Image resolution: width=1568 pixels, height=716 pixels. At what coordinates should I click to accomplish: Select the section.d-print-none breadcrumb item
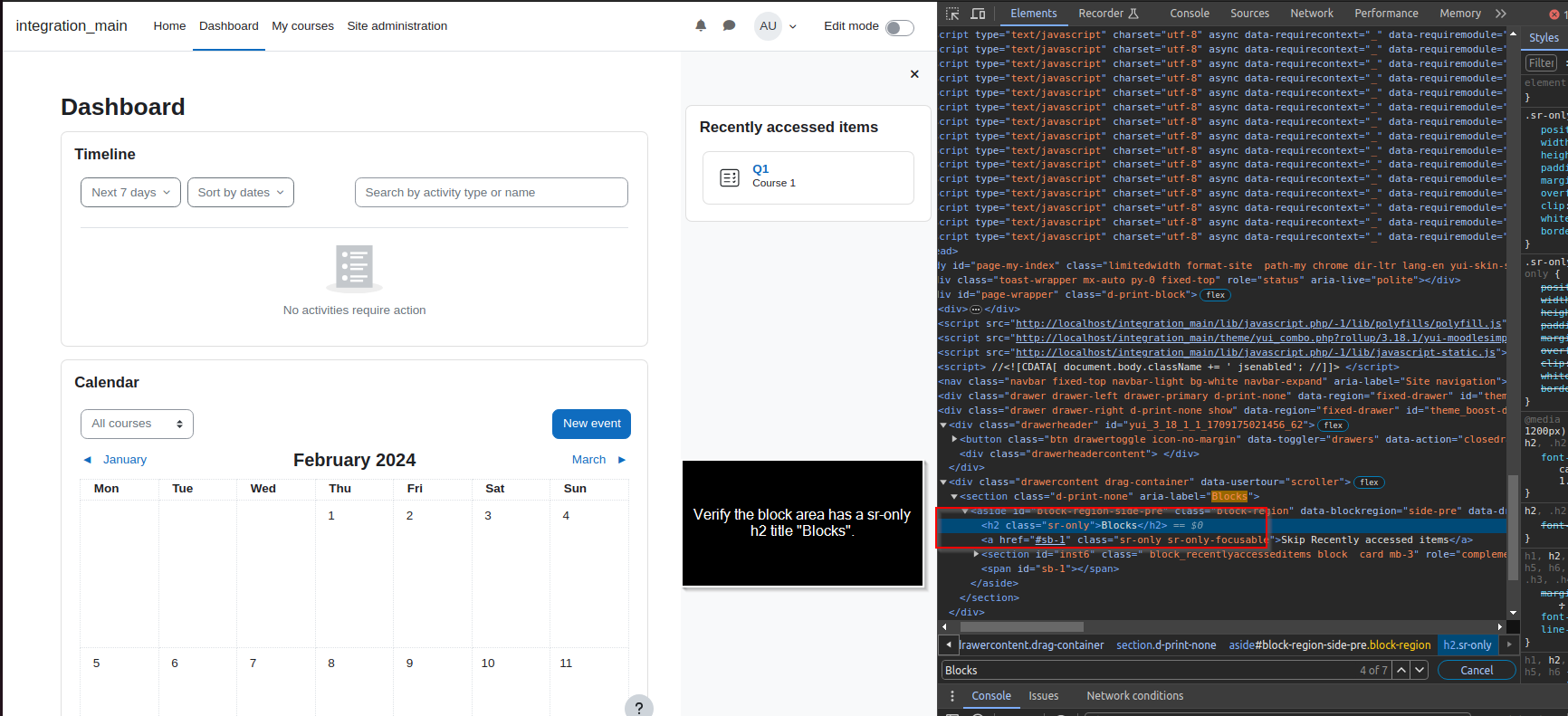[x=1166, y=645]
